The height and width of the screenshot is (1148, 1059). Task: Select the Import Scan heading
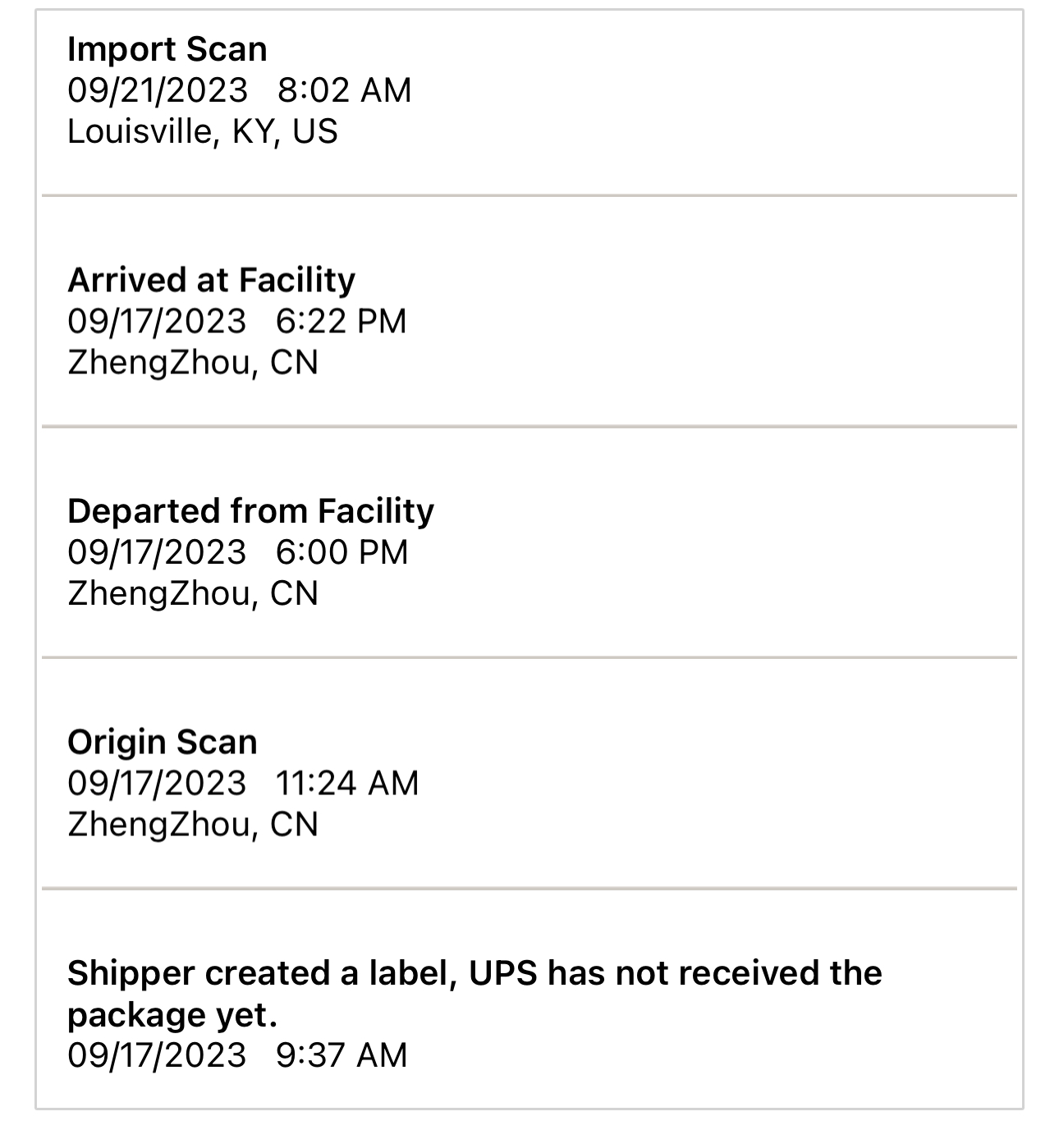point(167,49)
